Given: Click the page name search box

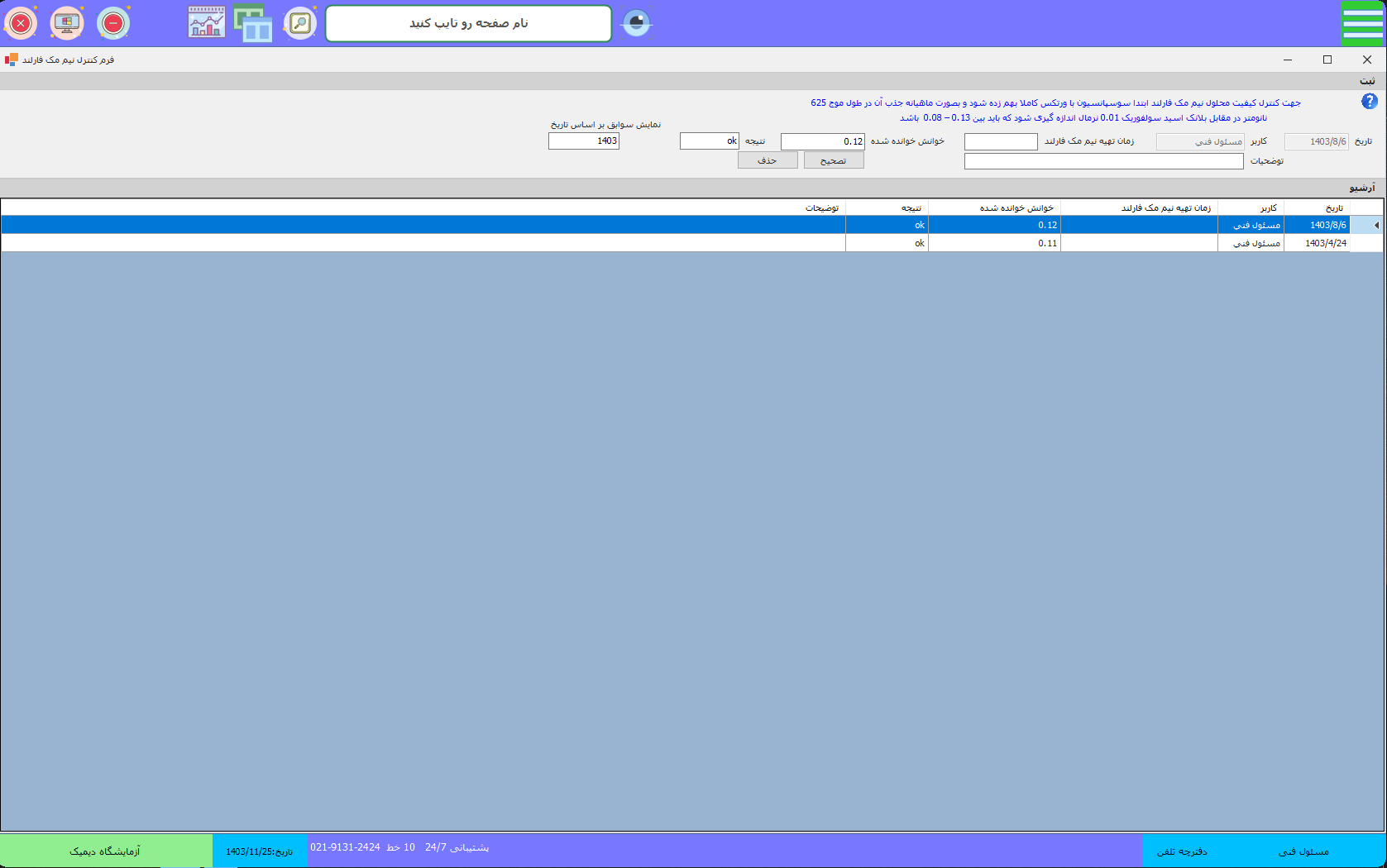Looking at the screenshot, I should click(x=468, y=23).
